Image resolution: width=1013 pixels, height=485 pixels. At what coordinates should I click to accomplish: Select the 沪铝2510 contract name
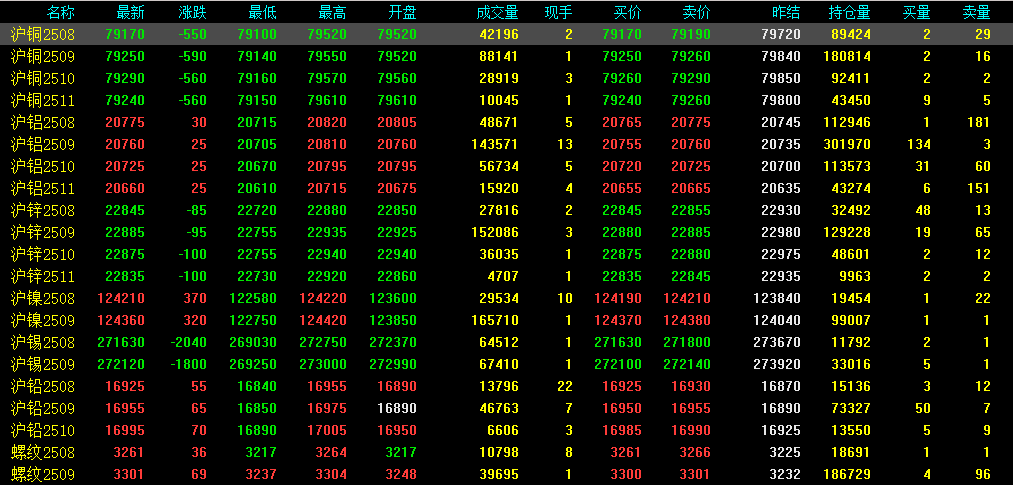pos(43,167)
